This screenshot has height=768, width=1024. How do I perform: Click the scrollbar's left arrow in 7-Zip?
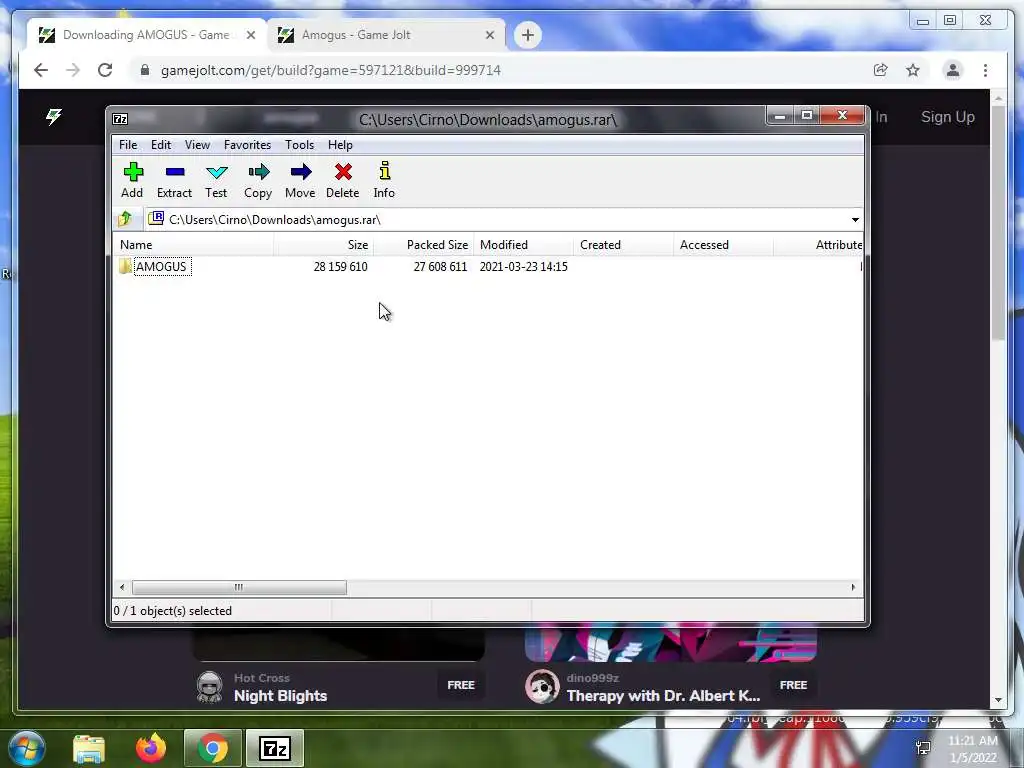pyautogui.click(x=122, y=587)
